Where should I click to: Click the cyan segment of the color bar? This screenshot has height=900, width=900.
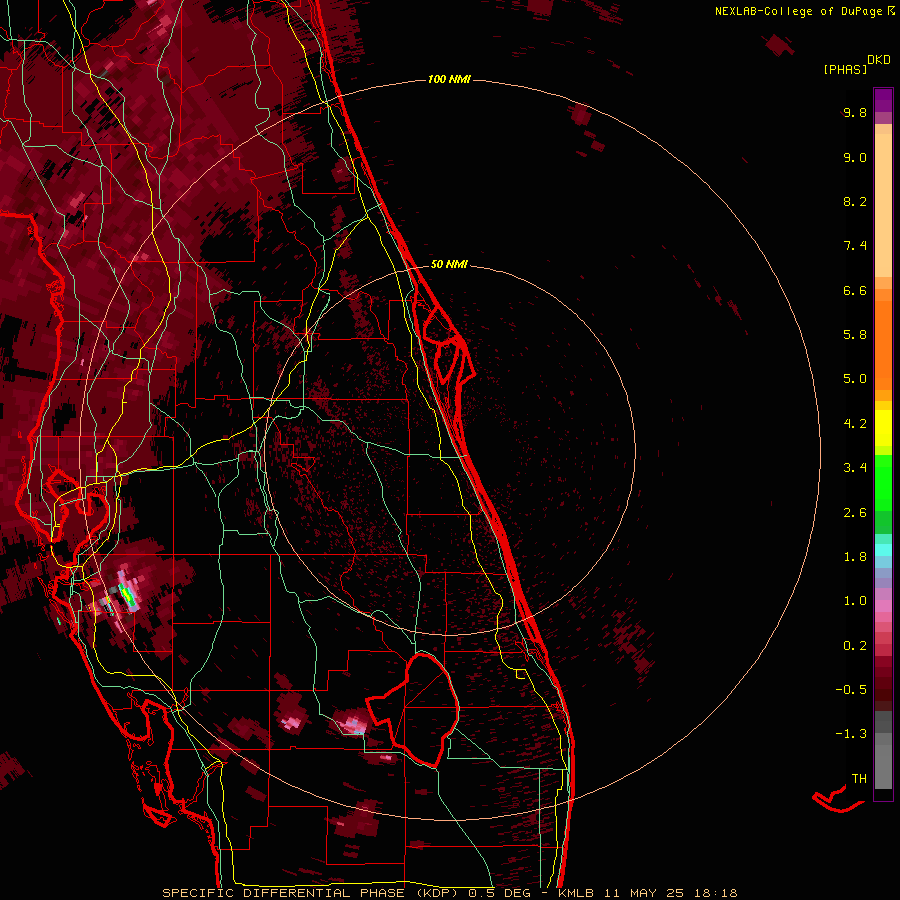click(x=883, y=550)
